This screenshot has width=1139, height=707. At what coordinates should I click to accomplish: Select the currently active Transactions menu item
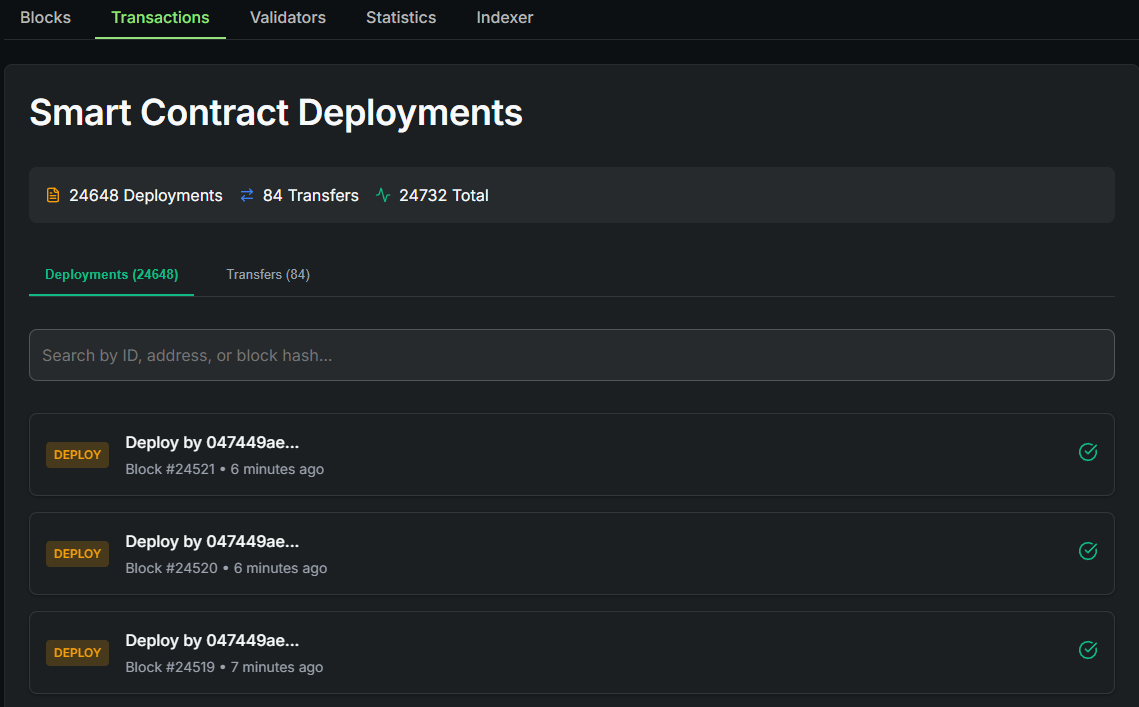click(160, 17)
